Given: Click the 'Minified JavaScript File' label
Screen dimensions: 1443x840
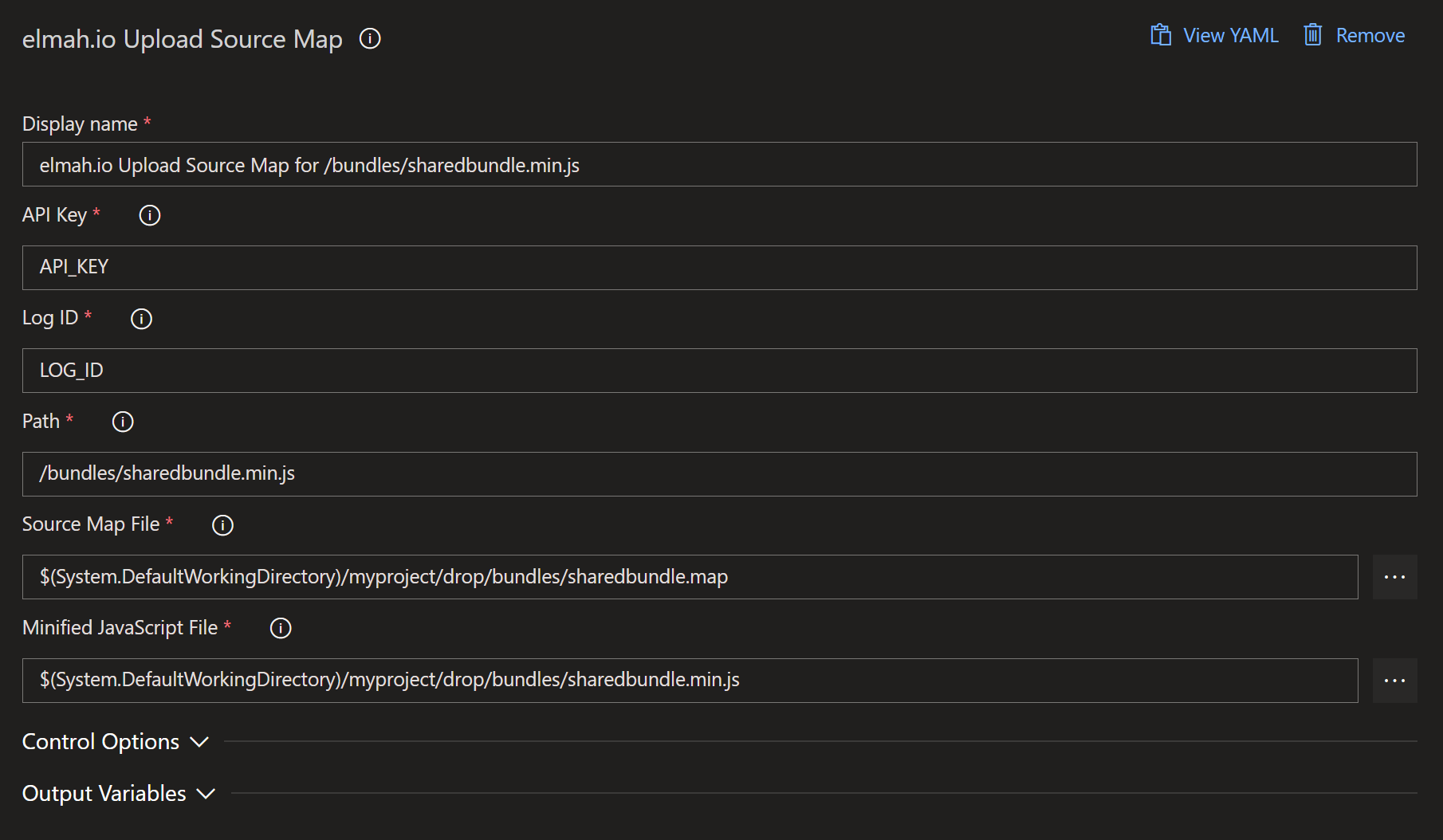Looking at the screenshot, I should pos(120,627).
